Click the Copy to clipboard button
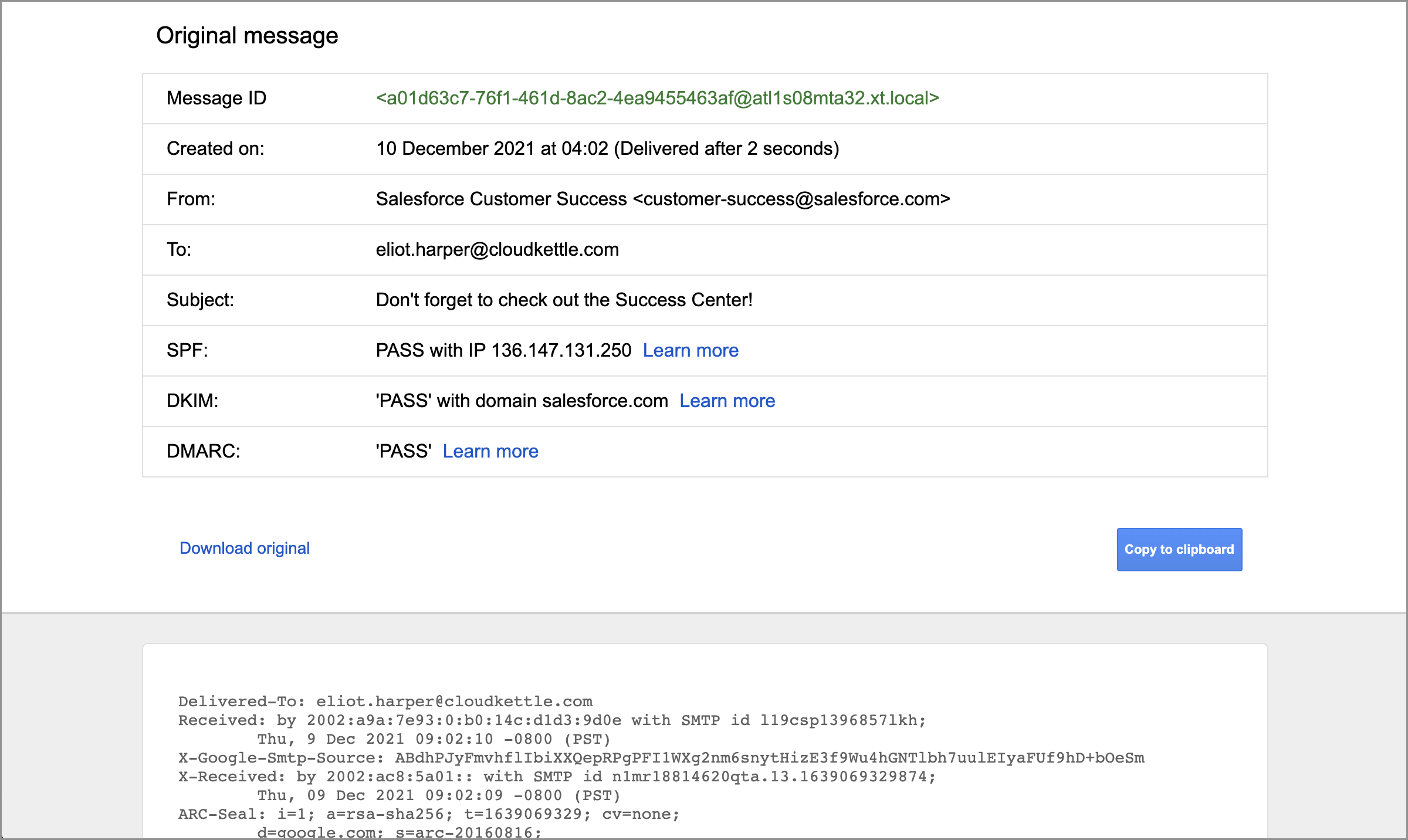 1179,550
